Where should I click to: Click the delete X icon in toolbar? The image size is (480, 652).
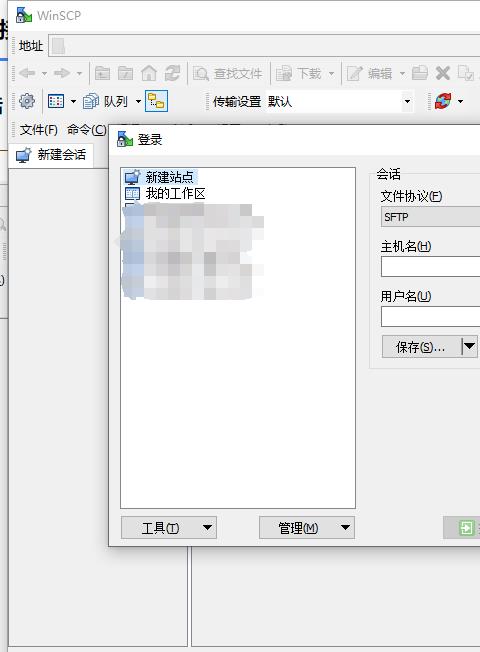click(x=443, y=73)
